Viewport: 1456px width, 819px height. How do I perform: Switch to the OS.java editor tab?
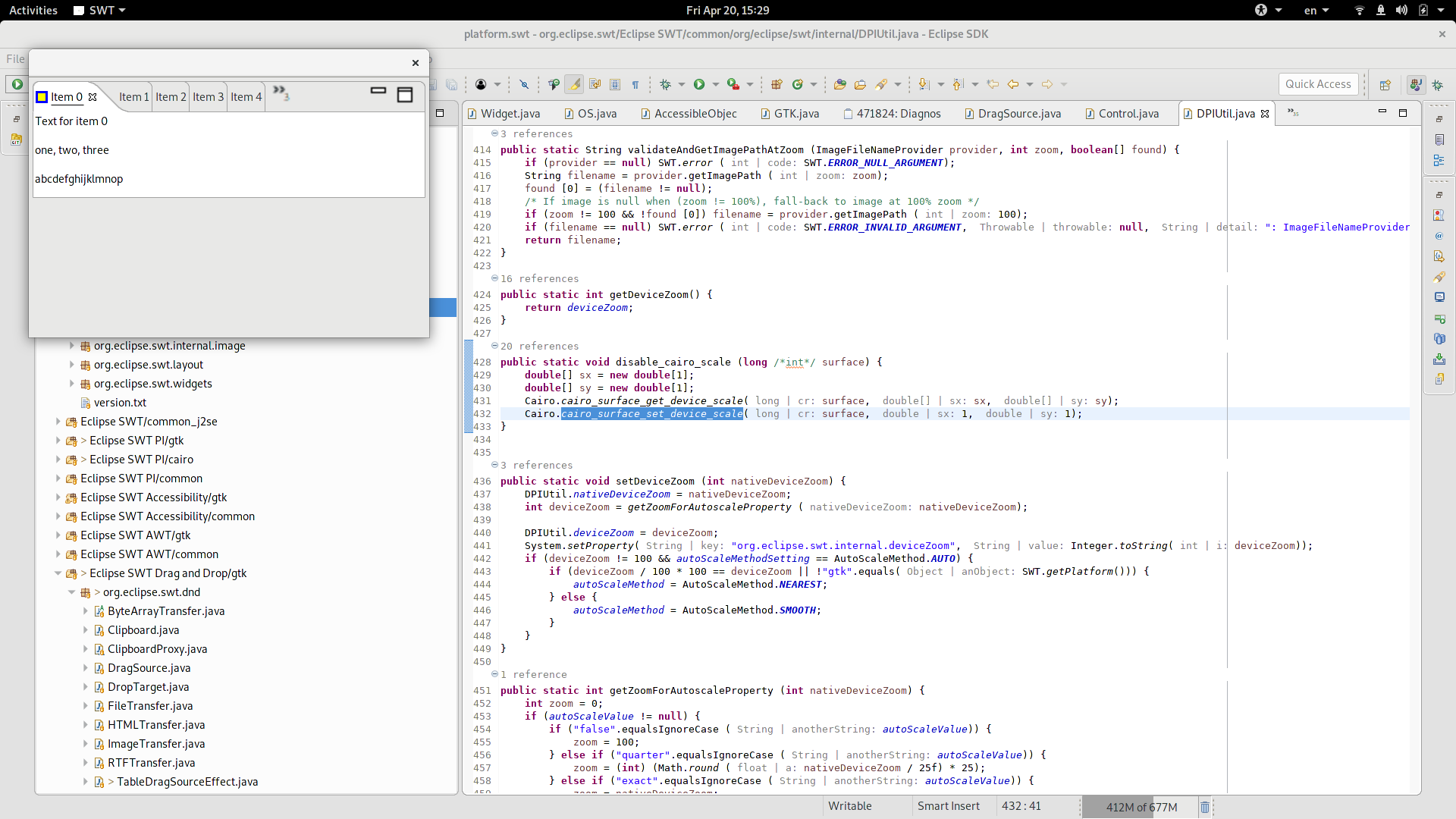click(x=591, y=114)
